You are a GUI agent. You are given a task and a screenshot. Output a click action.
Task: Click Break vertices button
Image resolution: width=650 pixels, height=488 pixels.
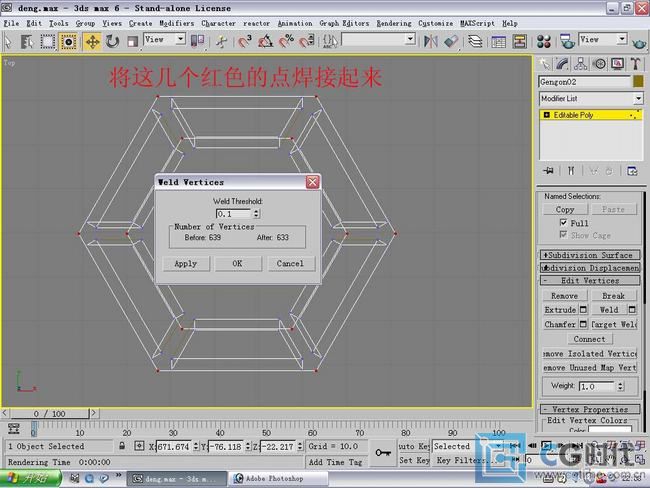[x=614, y=296]
